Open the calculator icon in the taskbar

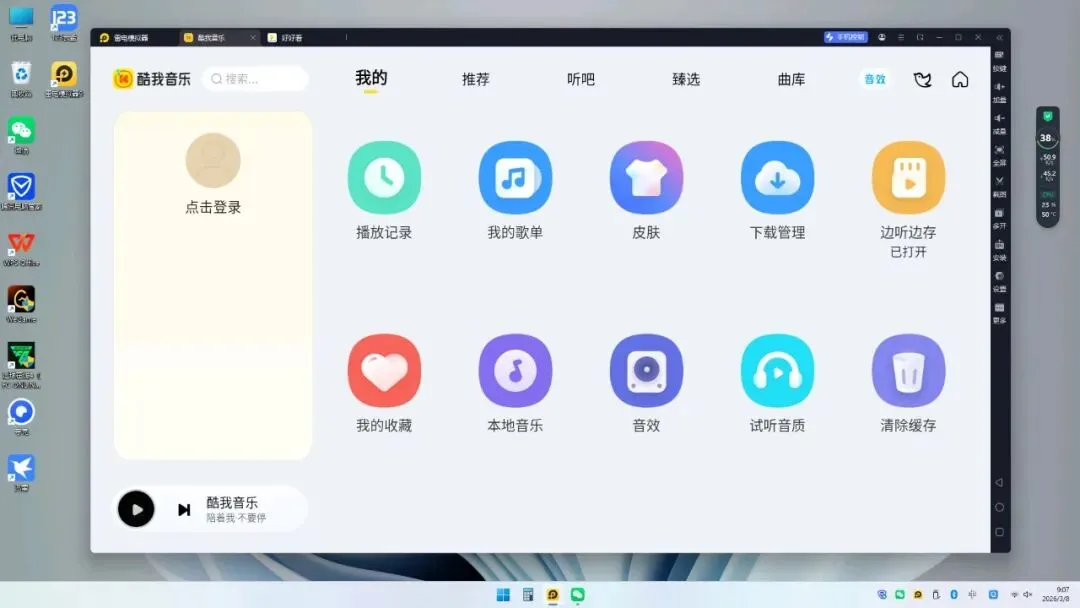pyautogui.click(x=528, y=595)
